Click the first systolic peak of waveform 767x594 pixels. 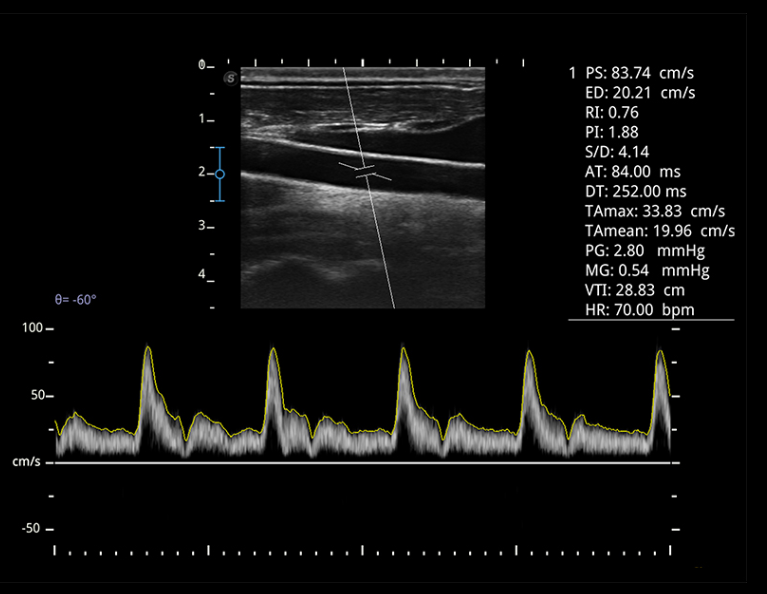point(148,348)
